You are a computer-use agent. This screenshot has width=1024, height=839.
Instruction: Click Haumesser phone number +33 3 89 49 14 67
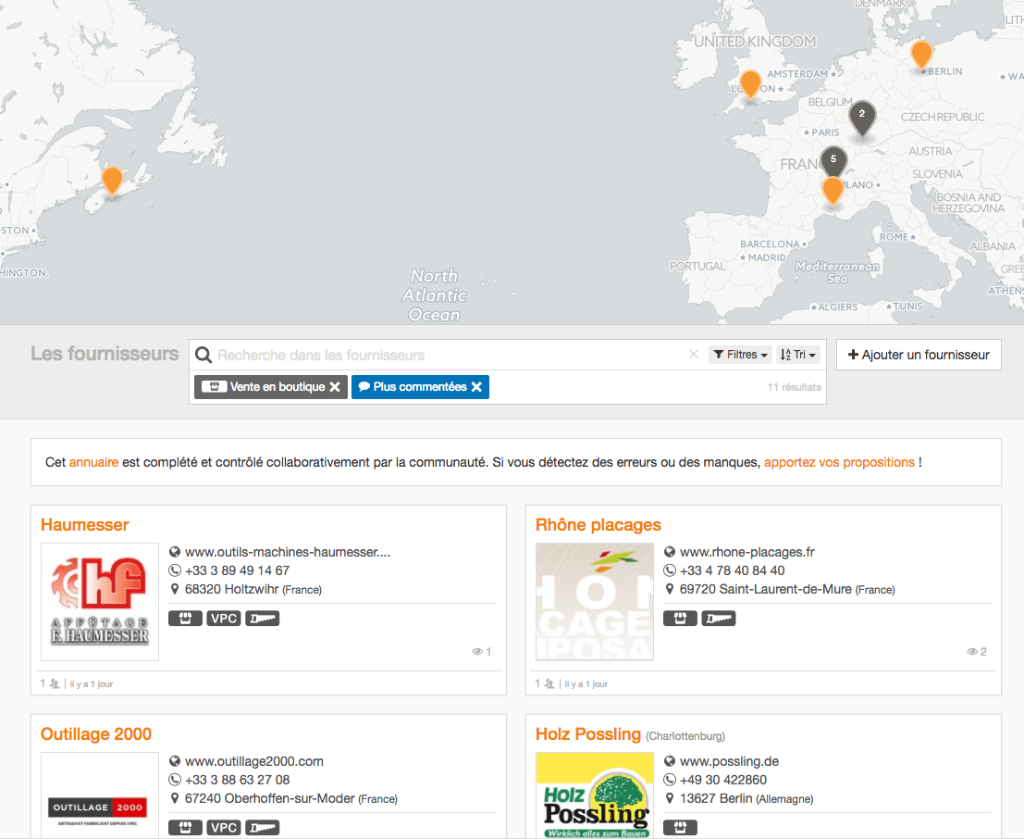coord(237,571)
